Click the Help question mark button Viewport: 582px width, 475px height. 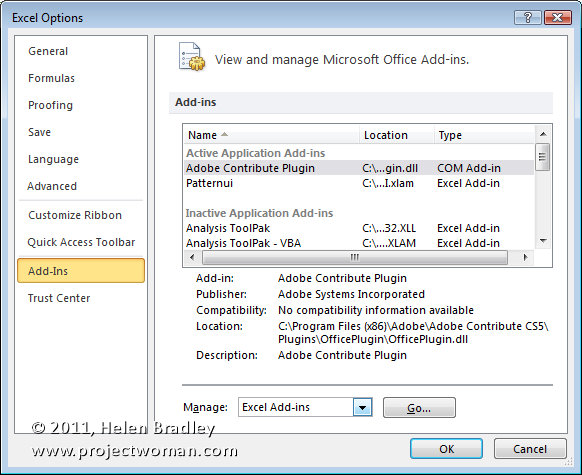527,17
